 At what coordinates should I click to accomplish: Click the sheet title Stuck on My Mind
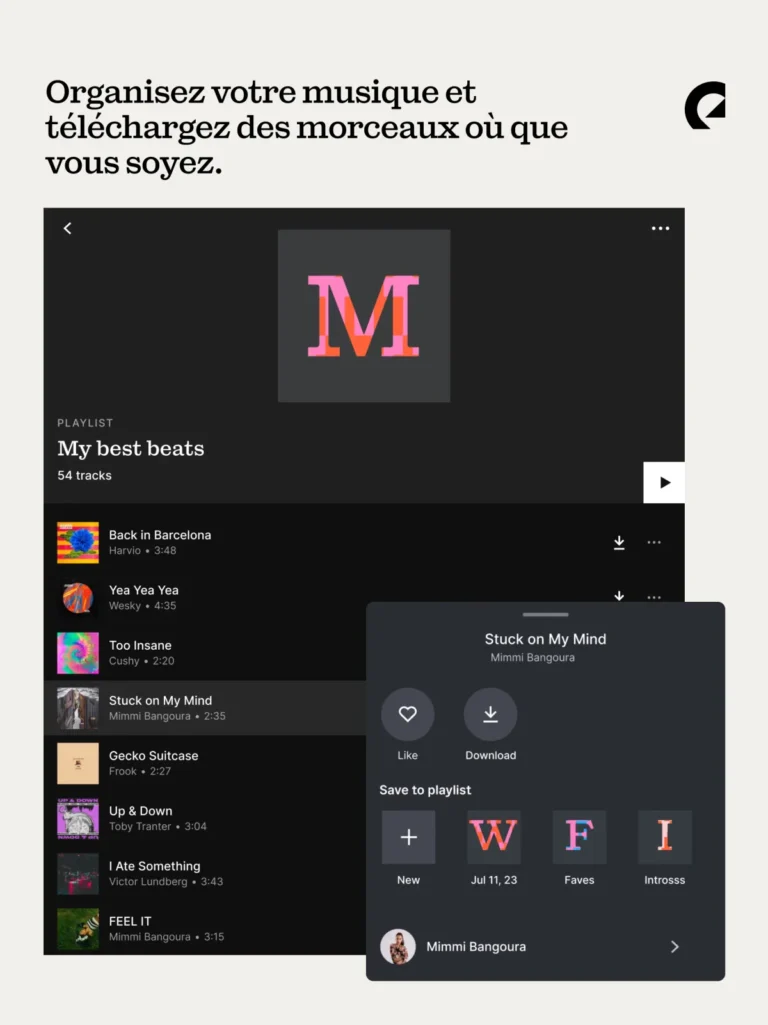tap(545, 639)
